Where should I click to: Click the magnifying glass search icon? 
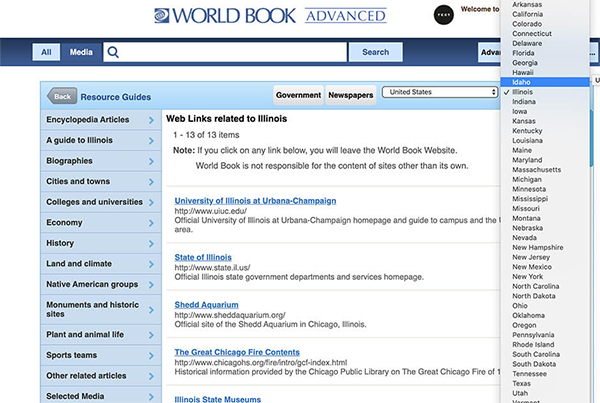point(113,52)
